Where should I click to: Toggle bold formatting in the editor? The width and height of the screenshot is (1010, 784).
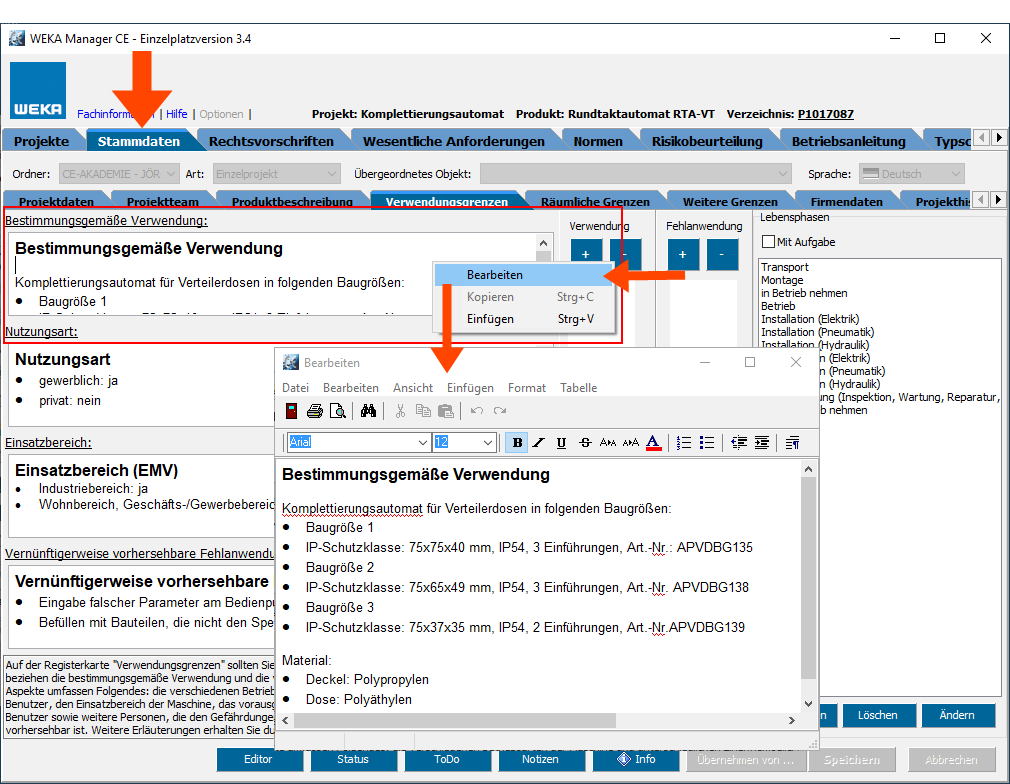tap(517, 443)
